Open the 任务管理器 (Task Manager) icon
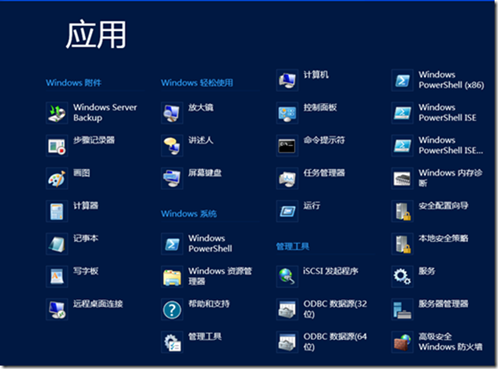498x369 pixels. (287, 178)
